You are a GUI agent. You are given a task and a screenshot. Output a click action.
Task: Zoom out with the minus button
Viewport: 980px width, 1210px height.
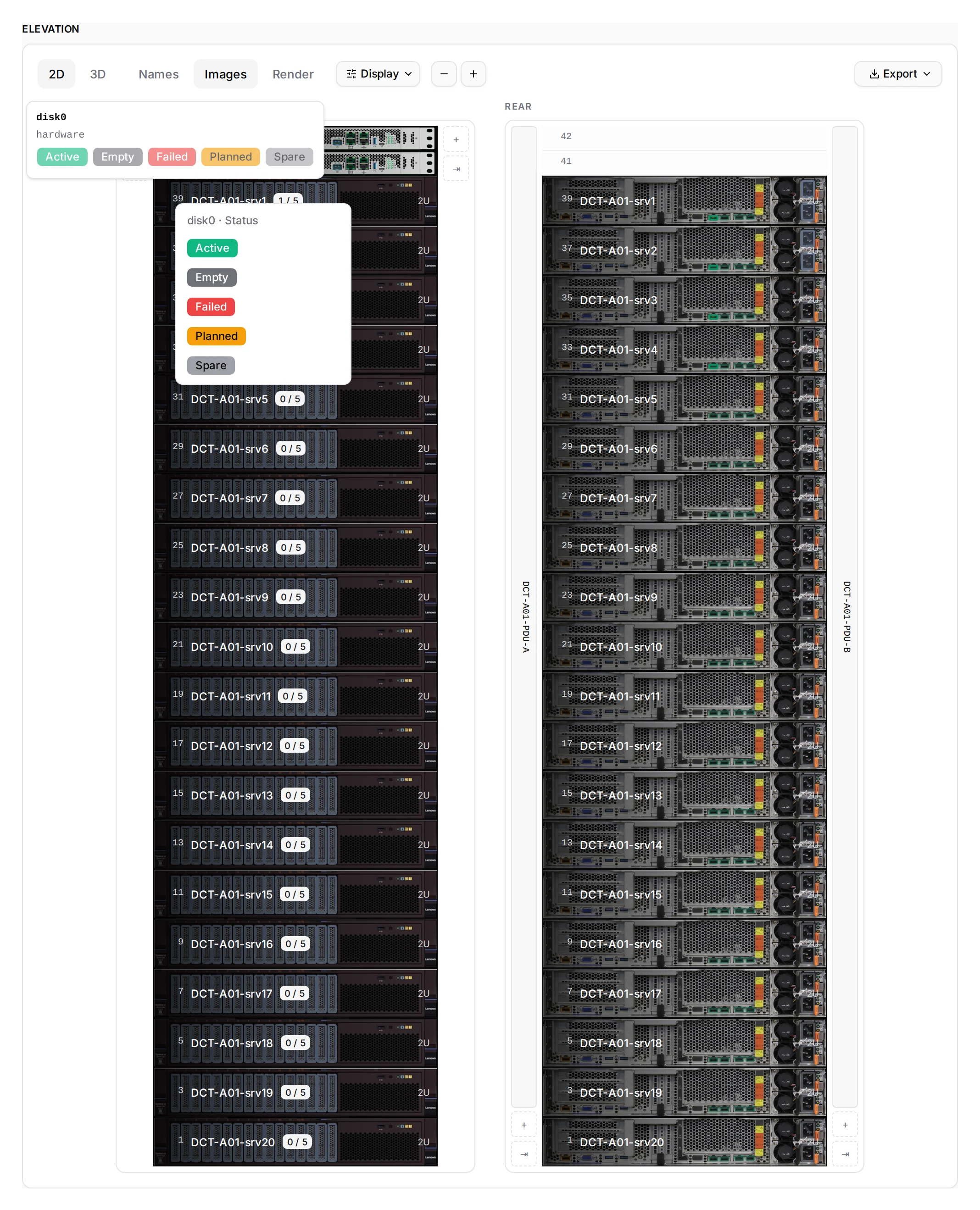click(444, 74)
